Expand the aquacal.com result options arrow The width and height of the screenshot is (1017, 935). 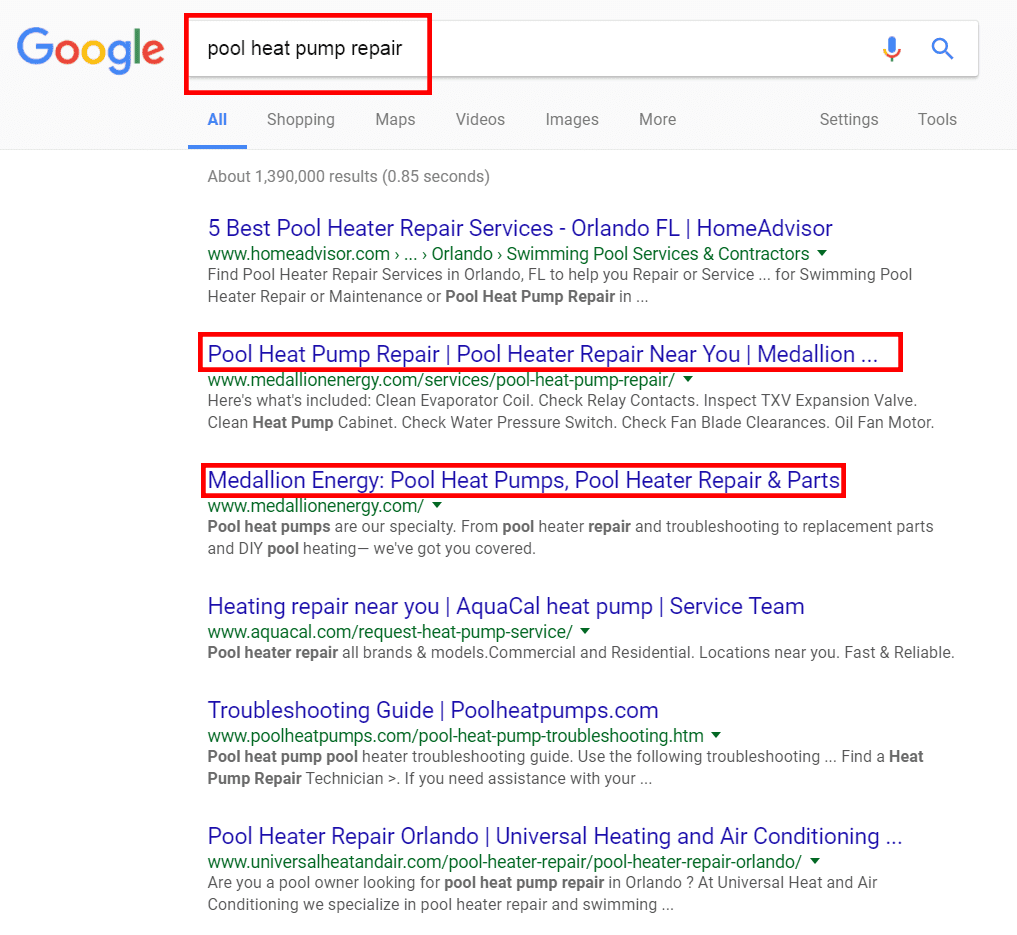[585, 631]
